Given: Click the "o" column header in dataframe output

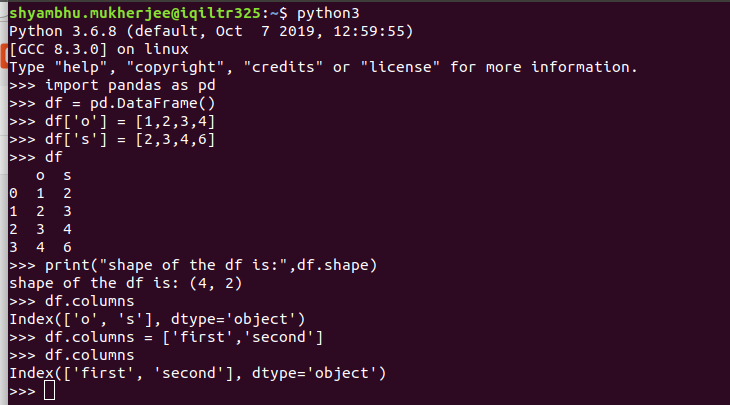Looking at the screenshot, I should [x=41, y=176].
